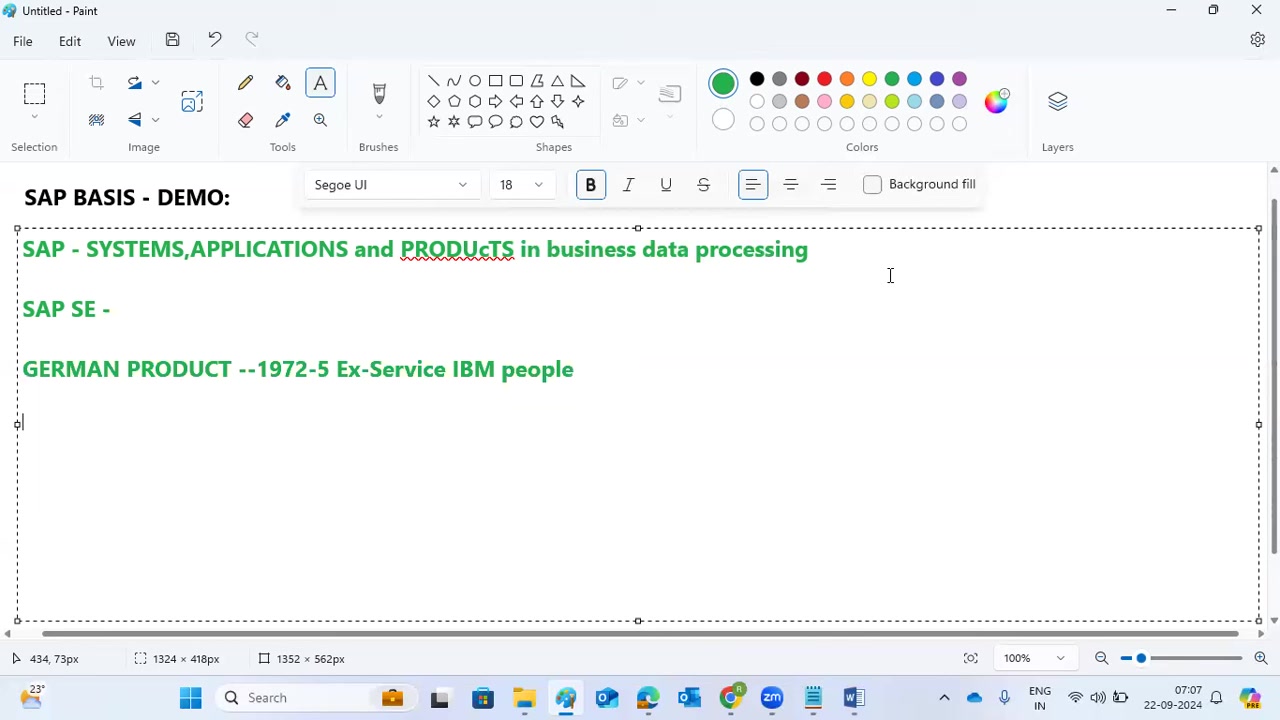This screenshot has width=1280, height=720.
Task: Toggle Underline text formatting
Action: 666,185
